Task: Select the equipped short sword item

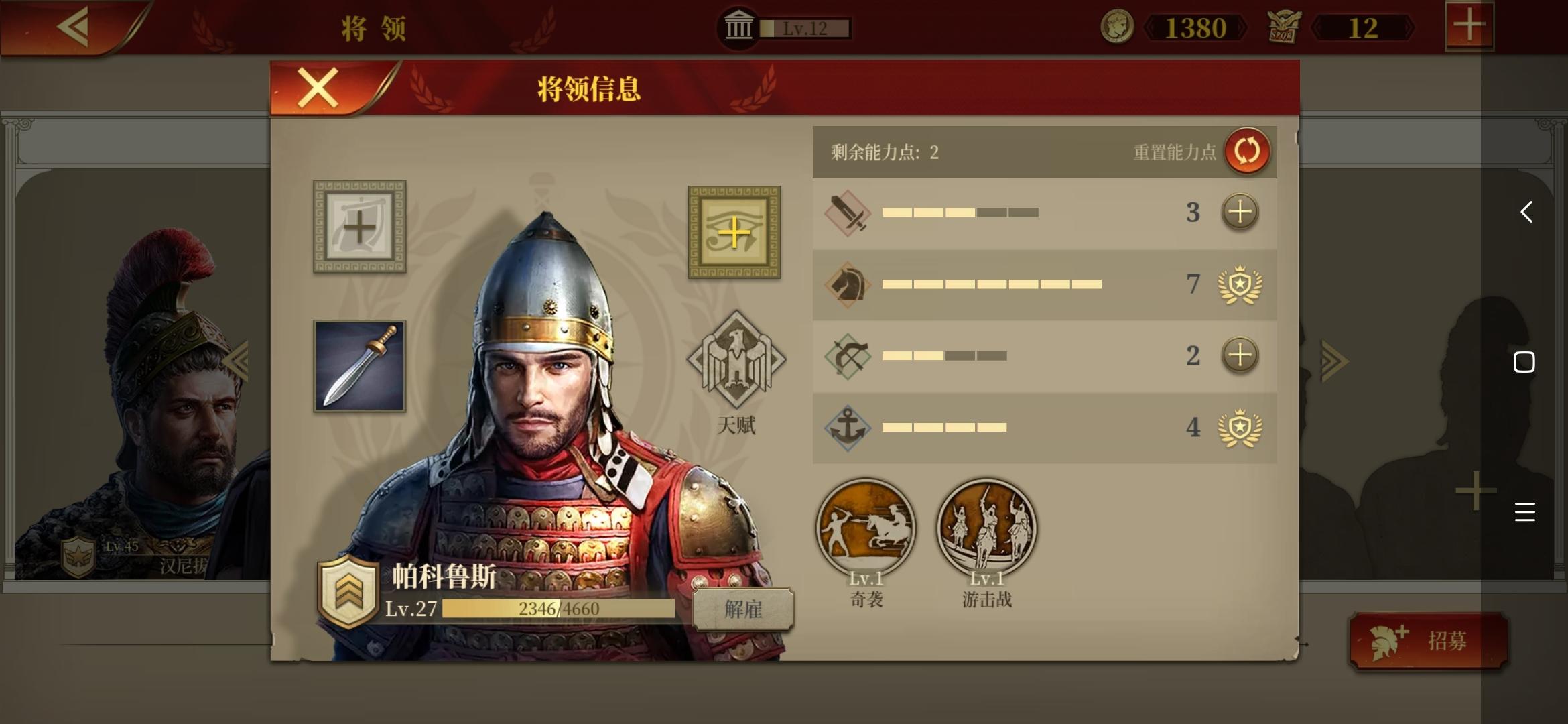Action: 360,366
